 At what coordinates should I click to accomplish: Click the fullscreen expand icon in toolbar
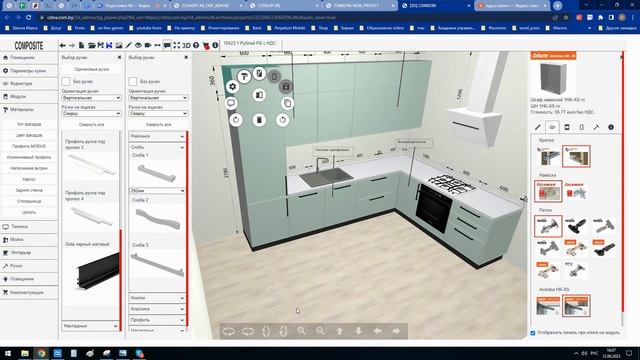tap(176, 45)
